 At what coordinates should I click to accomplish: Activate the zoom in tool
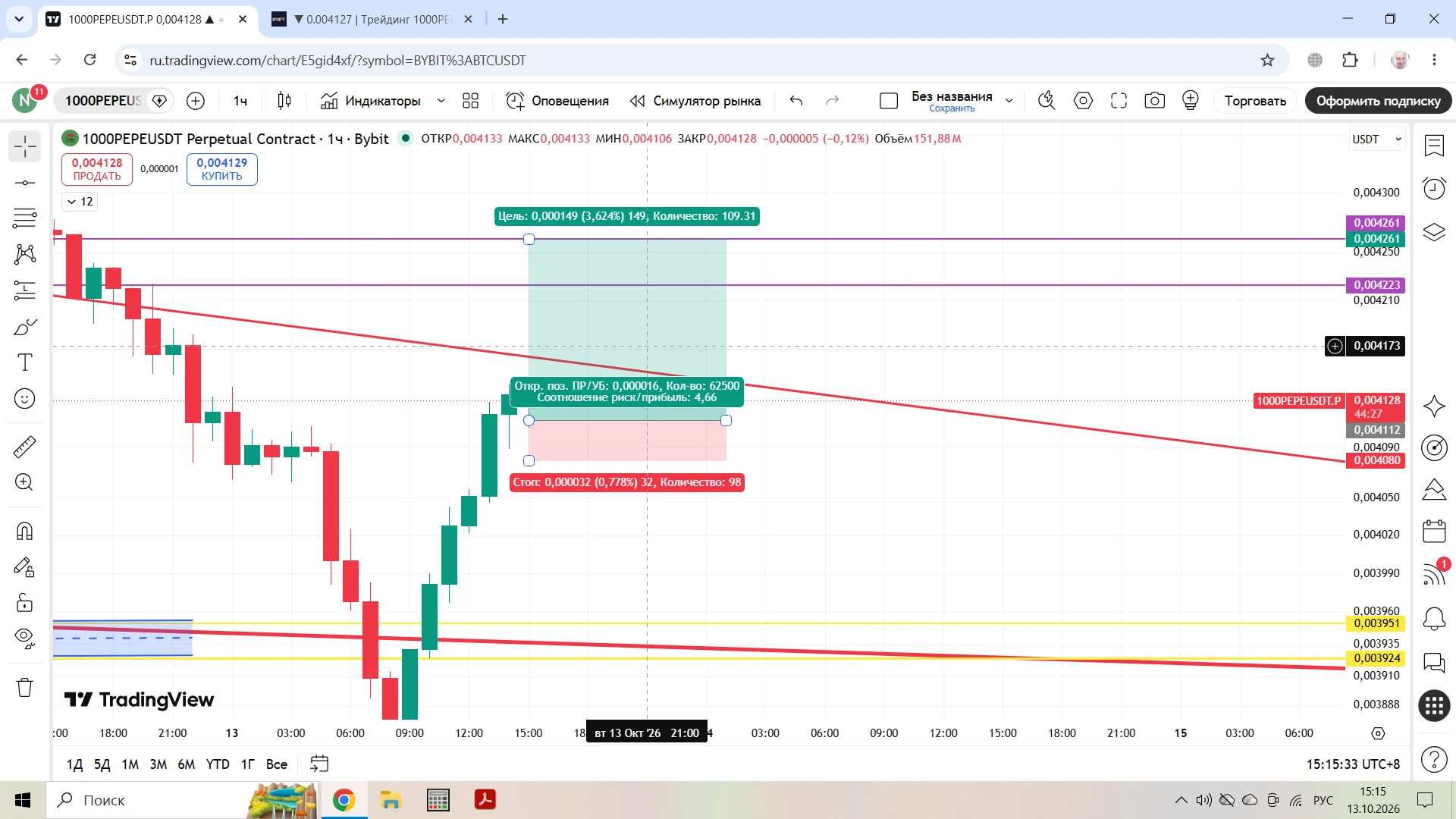click(24, 482)
